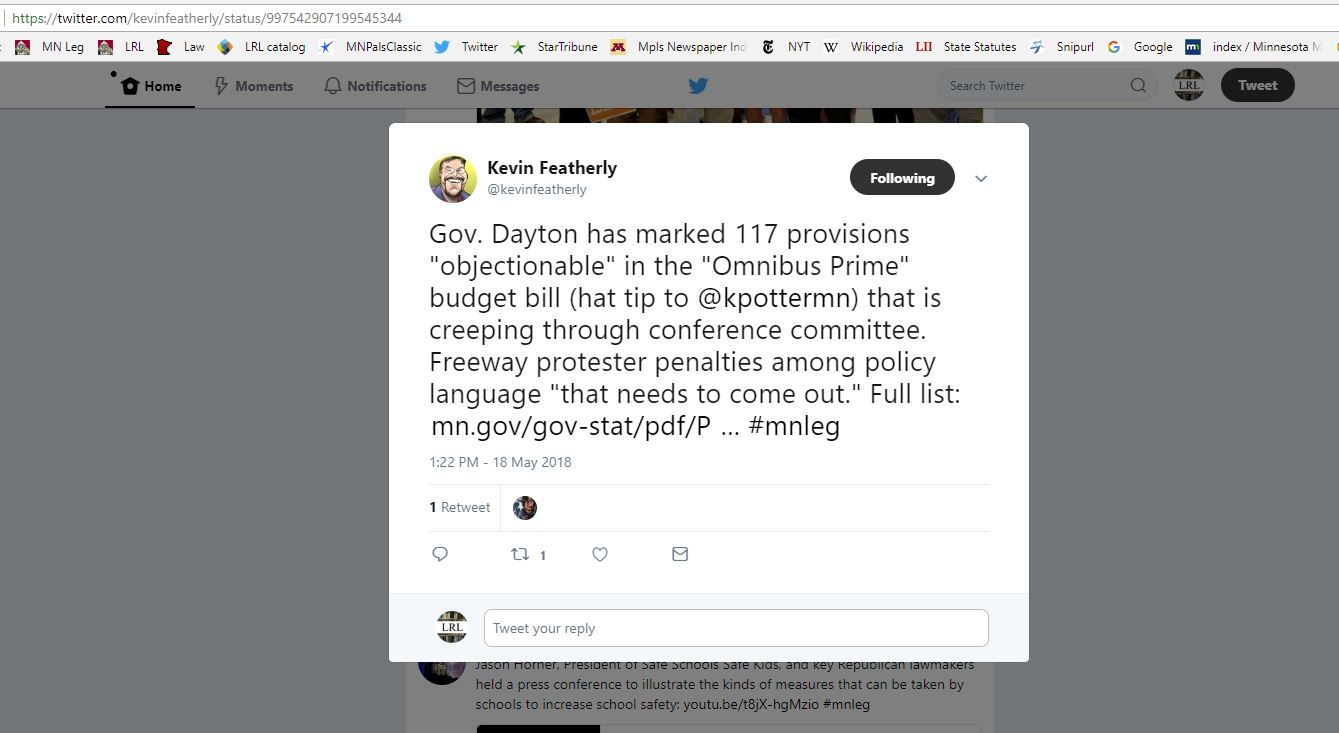Viewport: 1339px width, 733px height.
Task: Expand the tweet options chevron
Action: click(x=981, y=179)
